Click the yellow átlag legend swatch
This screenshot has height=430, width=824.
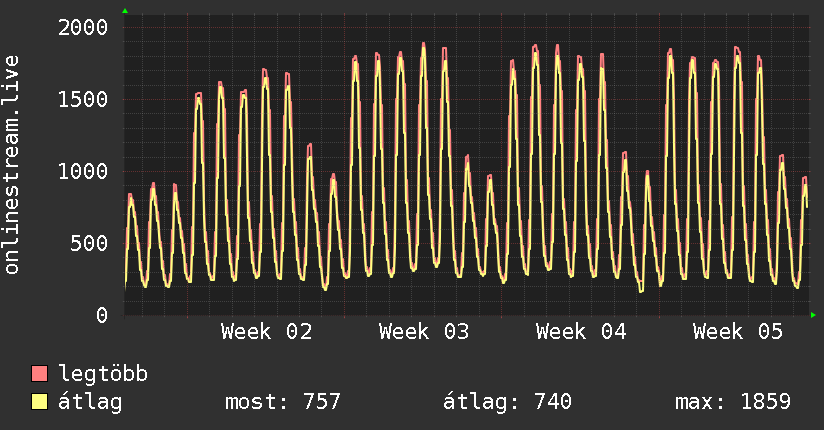[40, 403]
